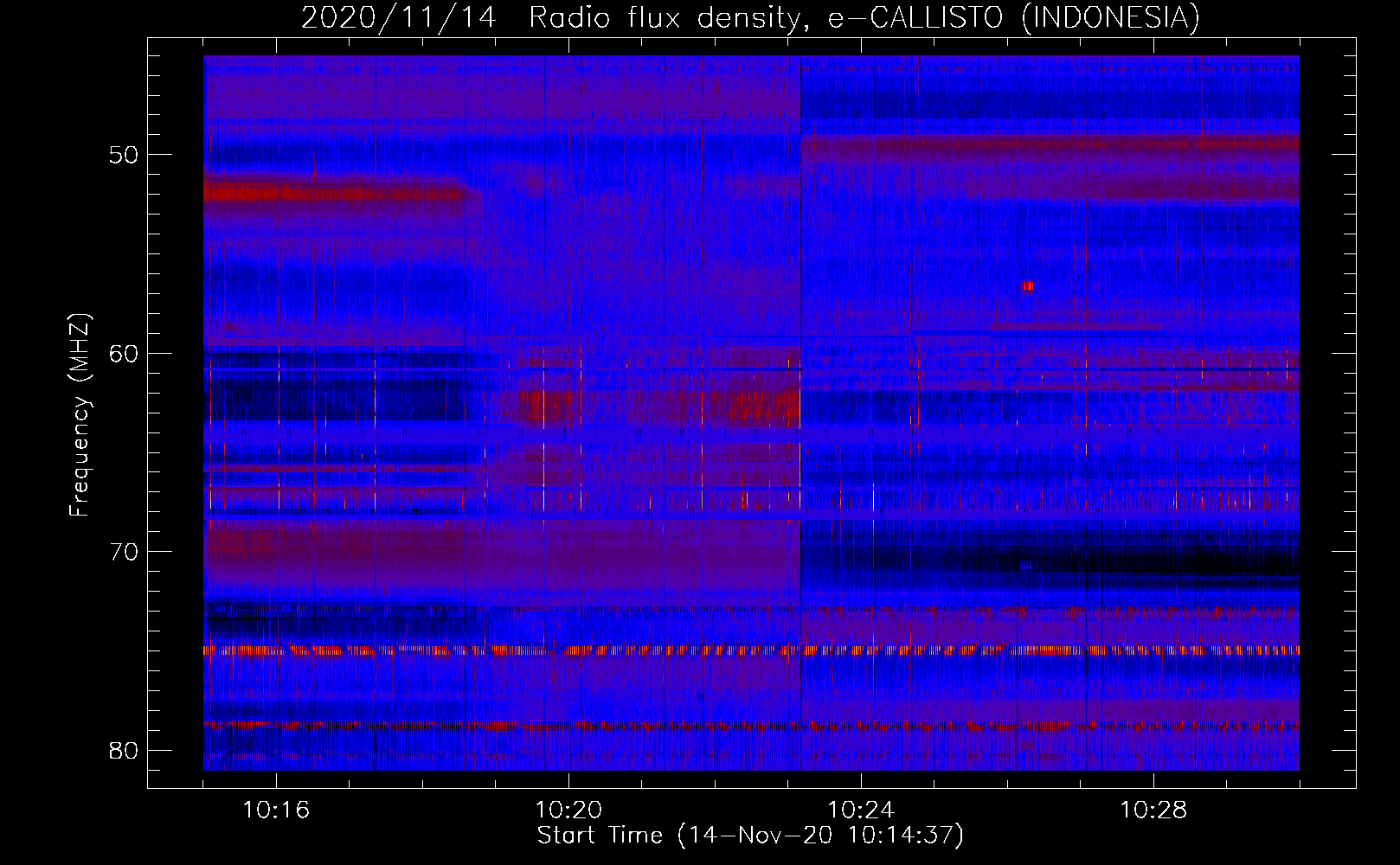The image size is (1400, 865).
Task: Click the "Frequency (MHZ)" axis label
Action: click(x=80, y=415)
